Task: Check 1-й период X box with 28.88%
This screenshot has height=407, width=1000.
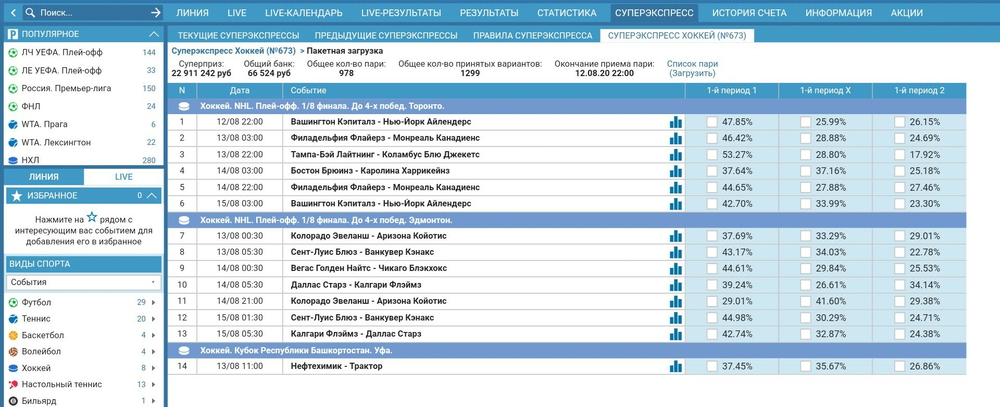Action: point(805,138)
